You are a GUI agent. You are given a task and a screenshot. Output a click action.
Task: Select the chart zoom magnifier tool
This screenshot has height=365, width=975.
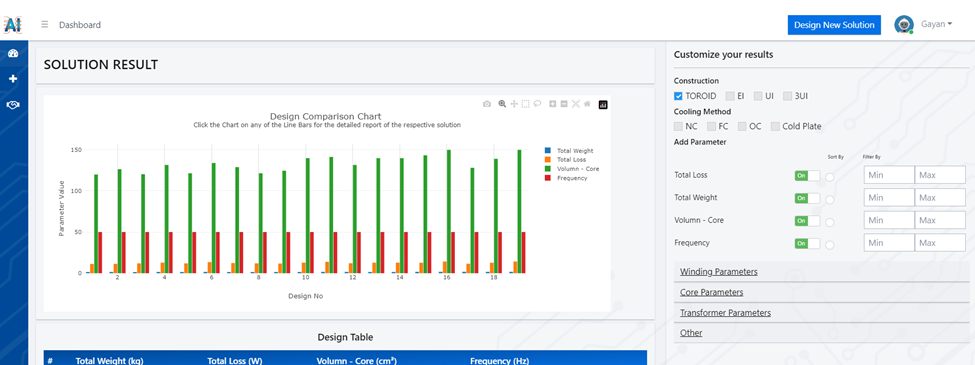[502, 104]
